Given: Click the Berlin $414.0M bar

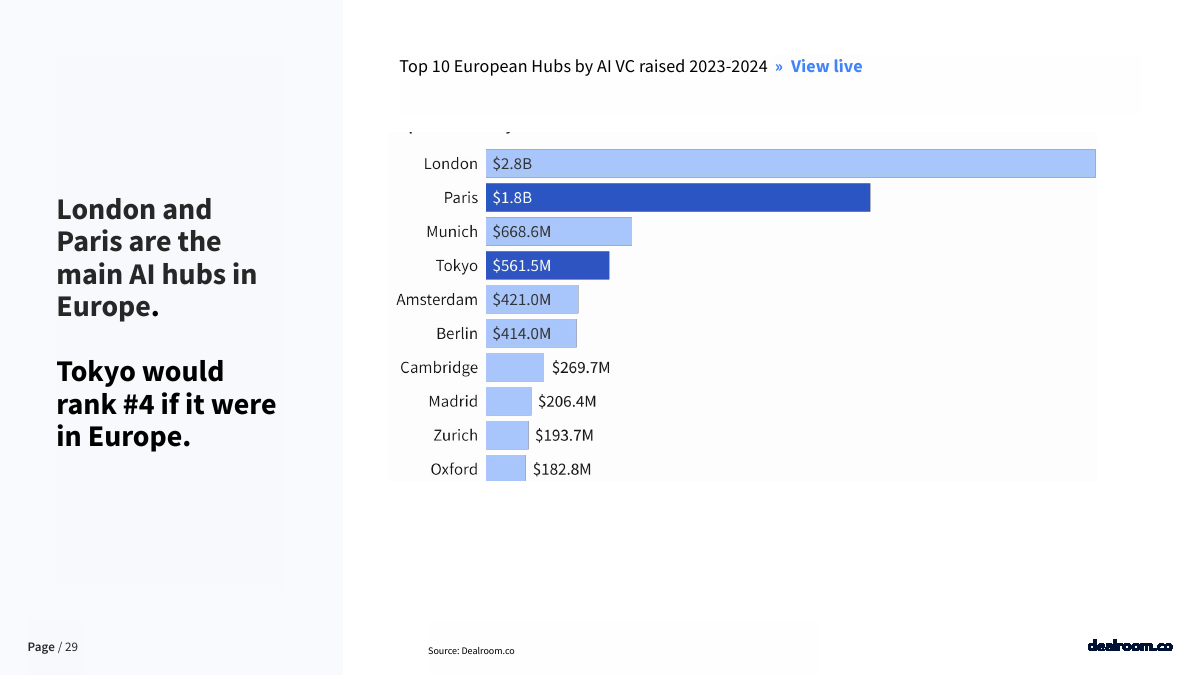Looking at the screenshot, I should (531, 334).
